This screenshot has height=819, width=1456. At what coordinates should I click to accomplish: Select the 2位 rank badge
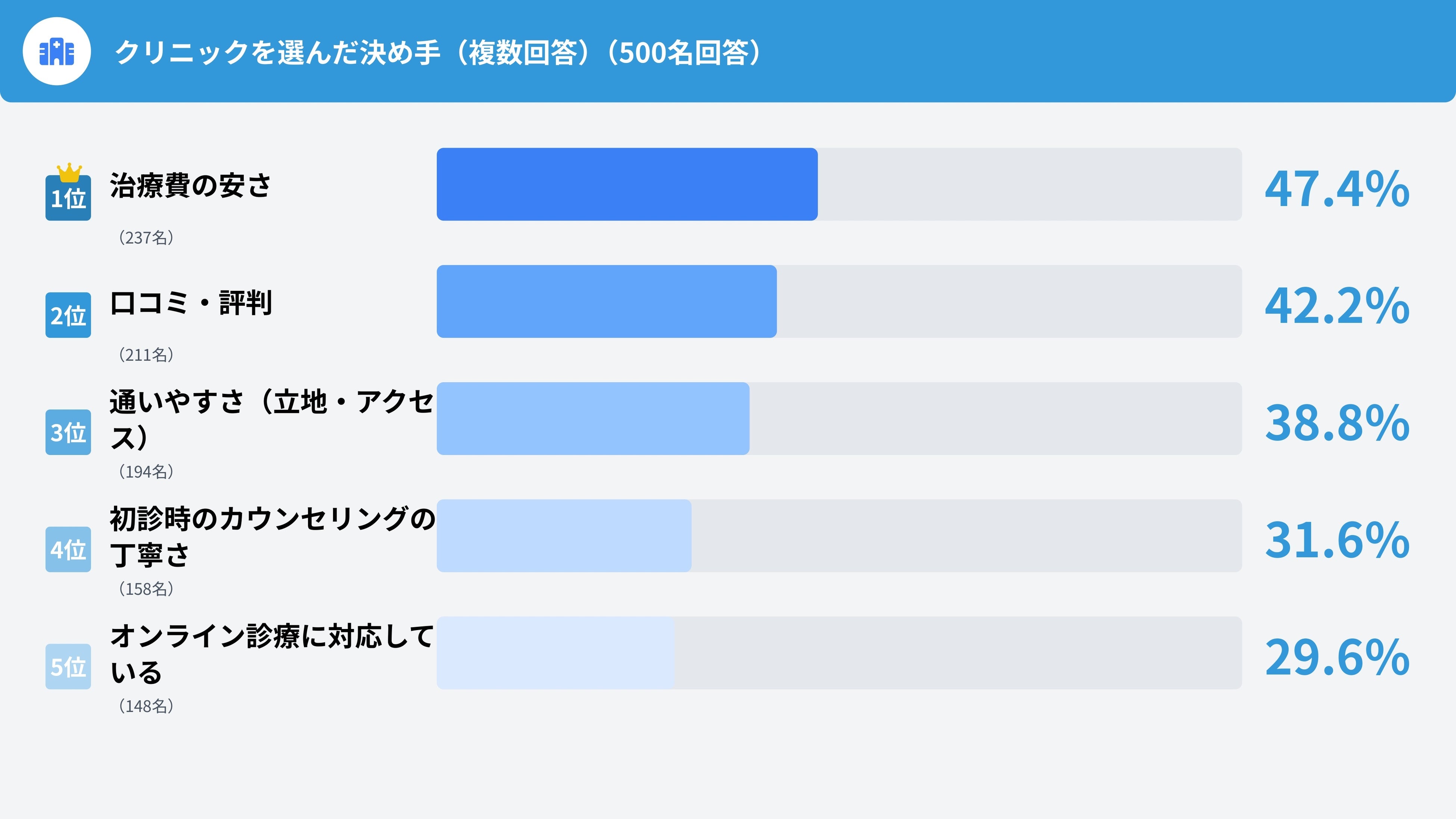pyautogui.click(x=68, y=315)
